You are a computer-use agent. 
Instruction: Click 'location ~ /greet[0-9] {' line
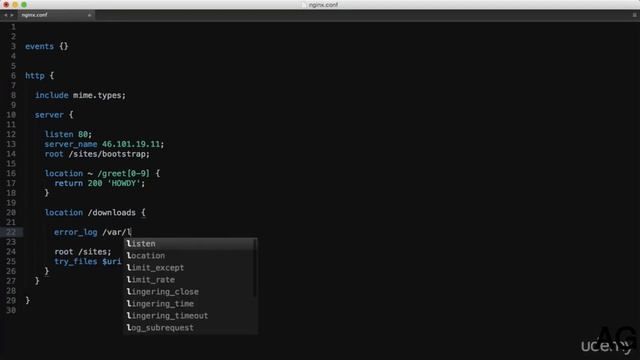pyautogui.click(x=102, y=173)
